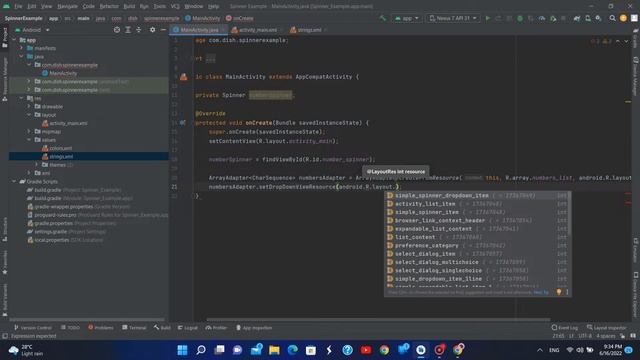This screenshot has height=360, width=640.
Task: Collapse the values folder
Action: 29,140
